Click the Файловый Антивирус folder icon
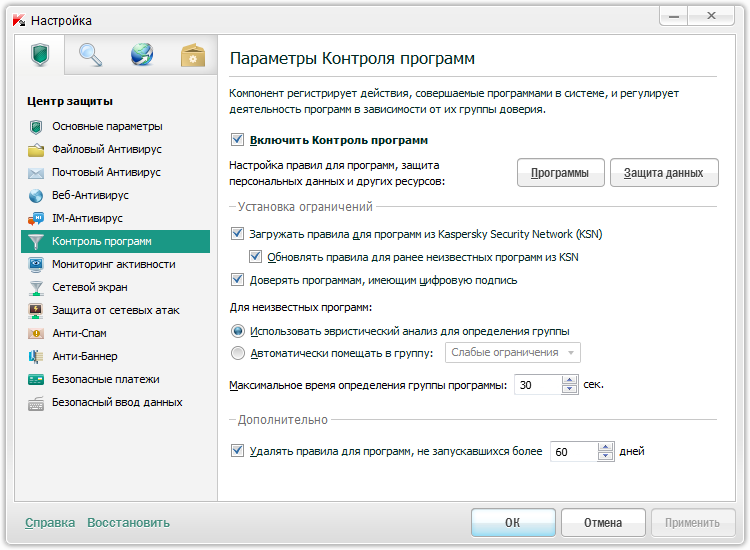 coord(36,150)
